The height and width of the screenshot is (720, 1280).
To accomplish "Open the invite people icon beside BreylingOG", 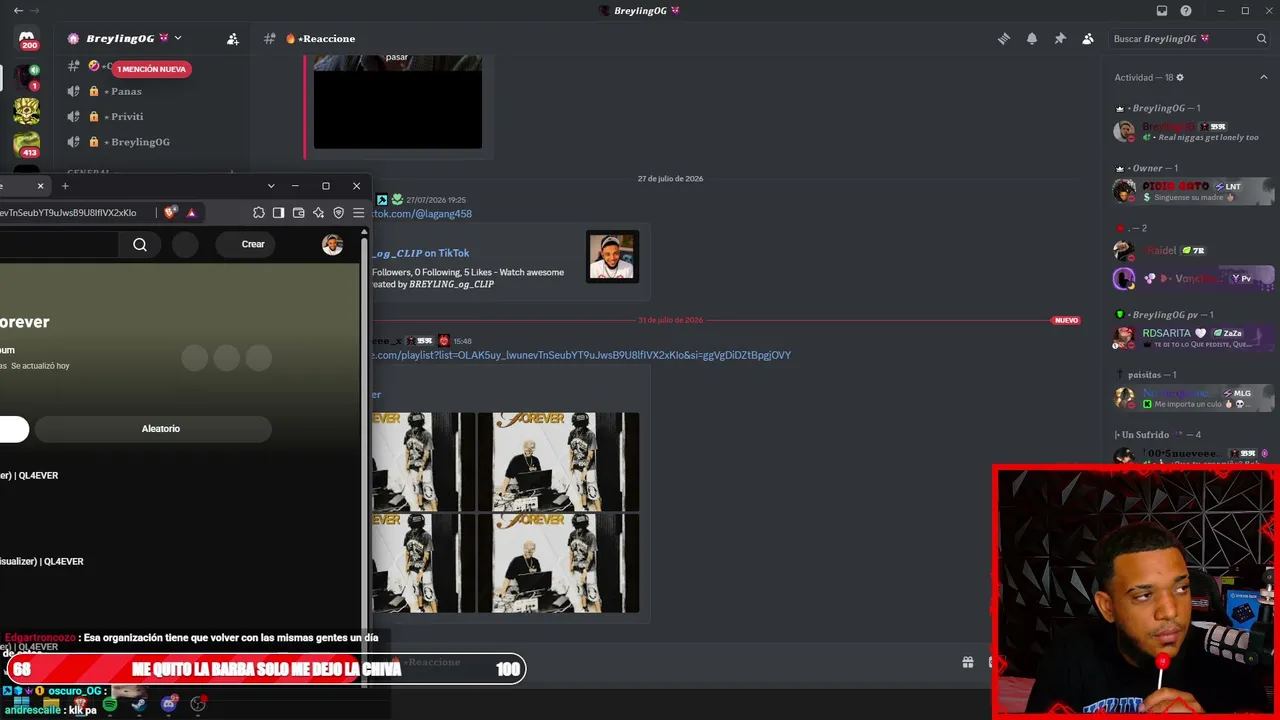I will pos(233,39).
